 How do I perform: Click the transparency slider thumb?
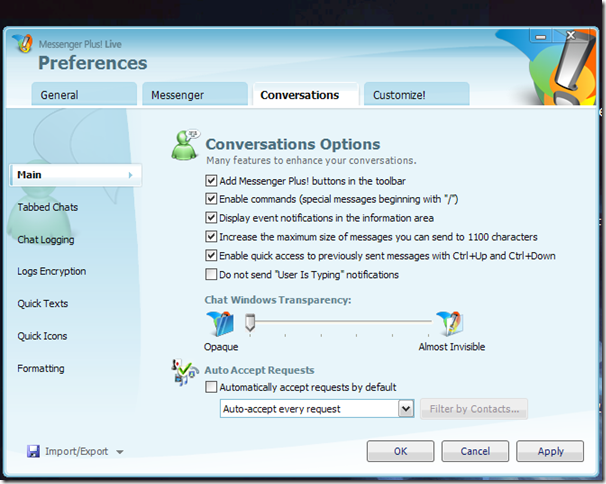pyautogui.click(x=250, y=323)
